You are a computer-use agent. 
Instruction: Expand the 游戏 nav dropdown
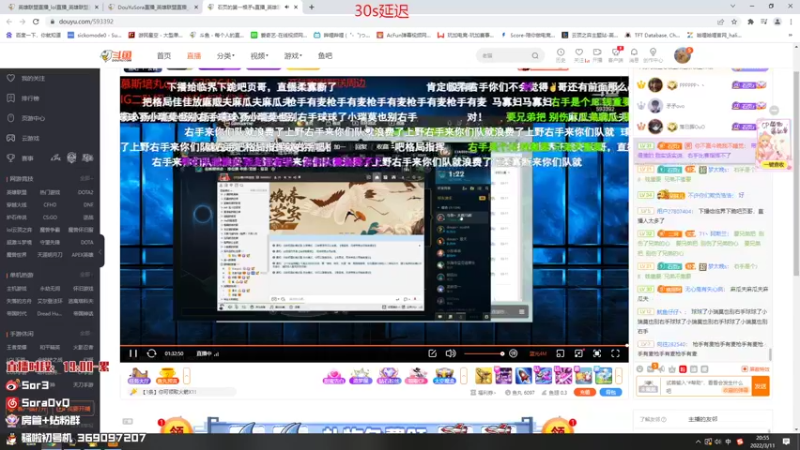pyautogui.click(x=293, y=56)
